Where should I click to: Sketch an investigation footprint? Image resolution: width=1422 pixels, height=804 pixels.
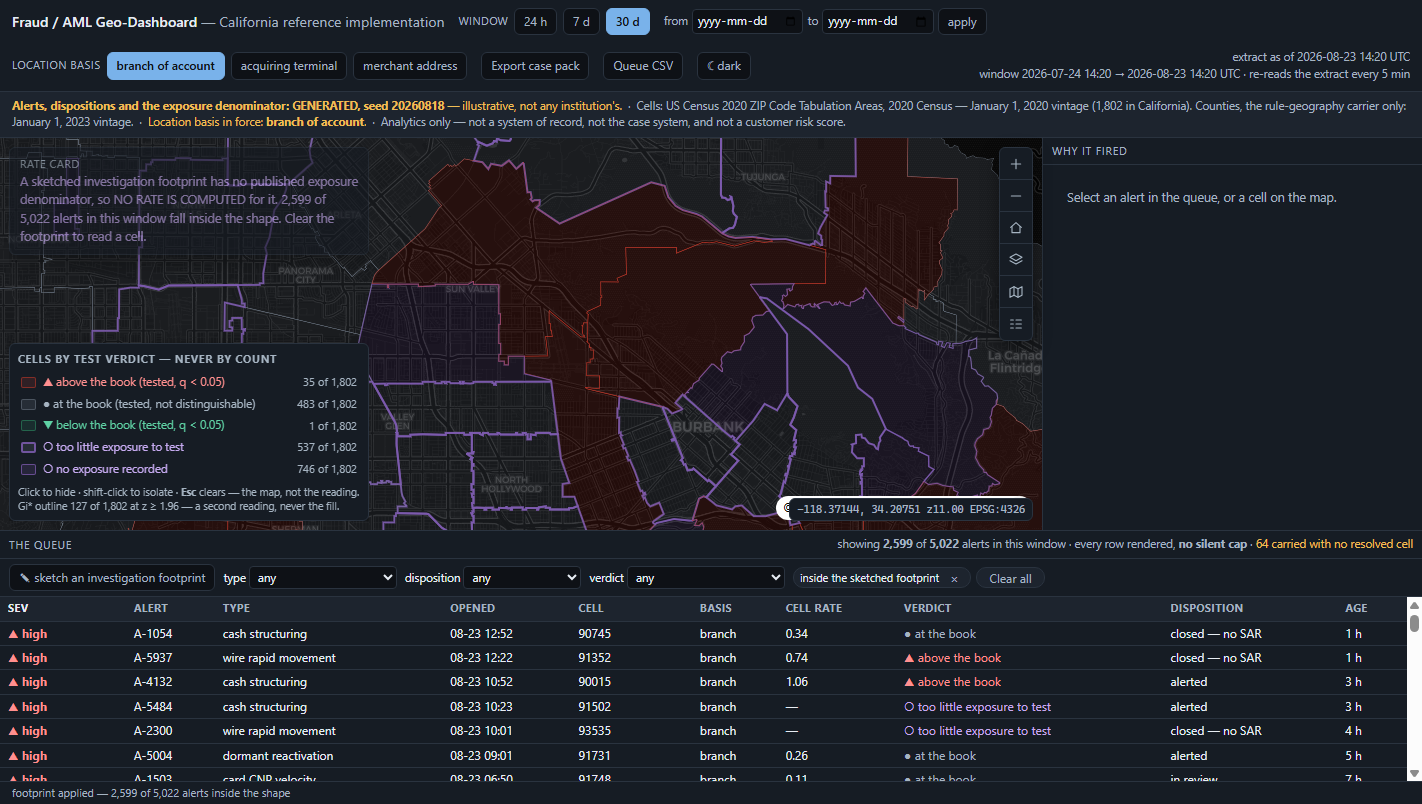(112, 578)
